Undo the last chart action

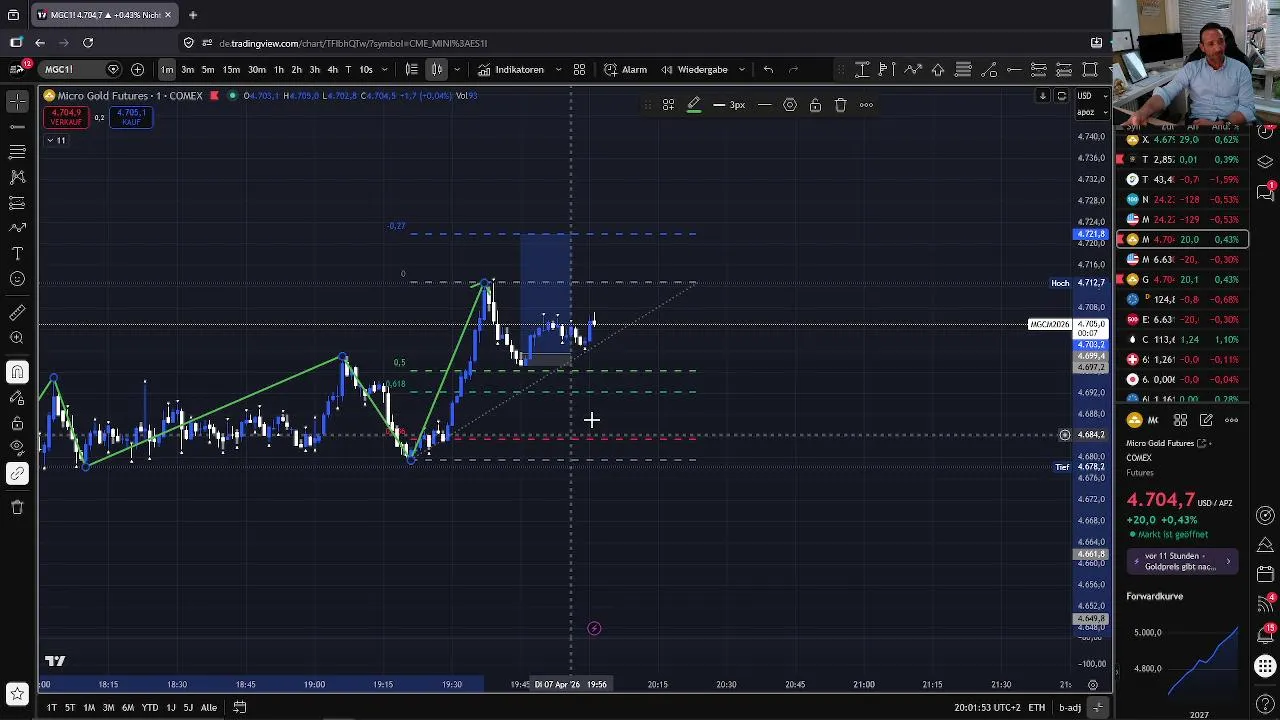(x=768, y=69)
